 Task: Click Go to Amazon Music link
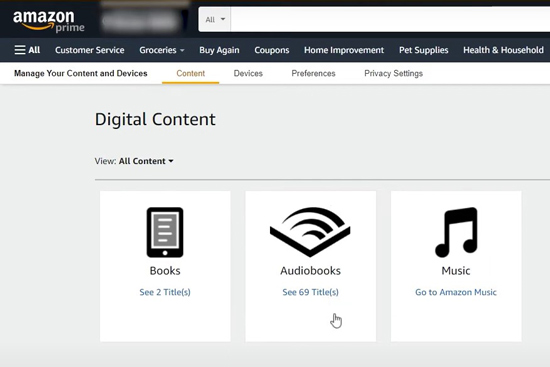pyautogui.click(x=456, y=292)
